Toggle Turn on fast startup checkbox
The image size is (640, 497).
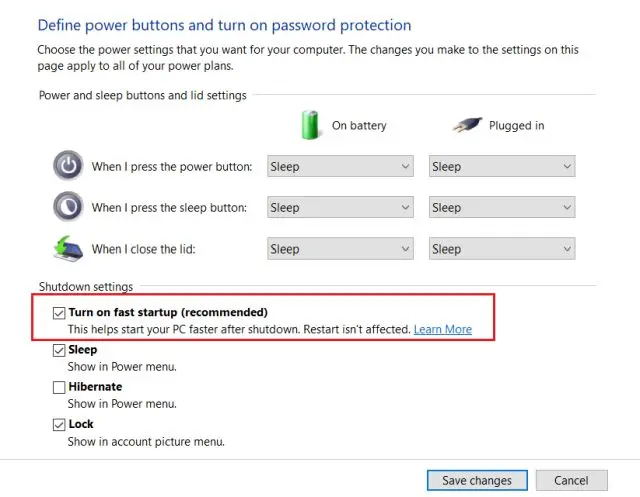59,313
